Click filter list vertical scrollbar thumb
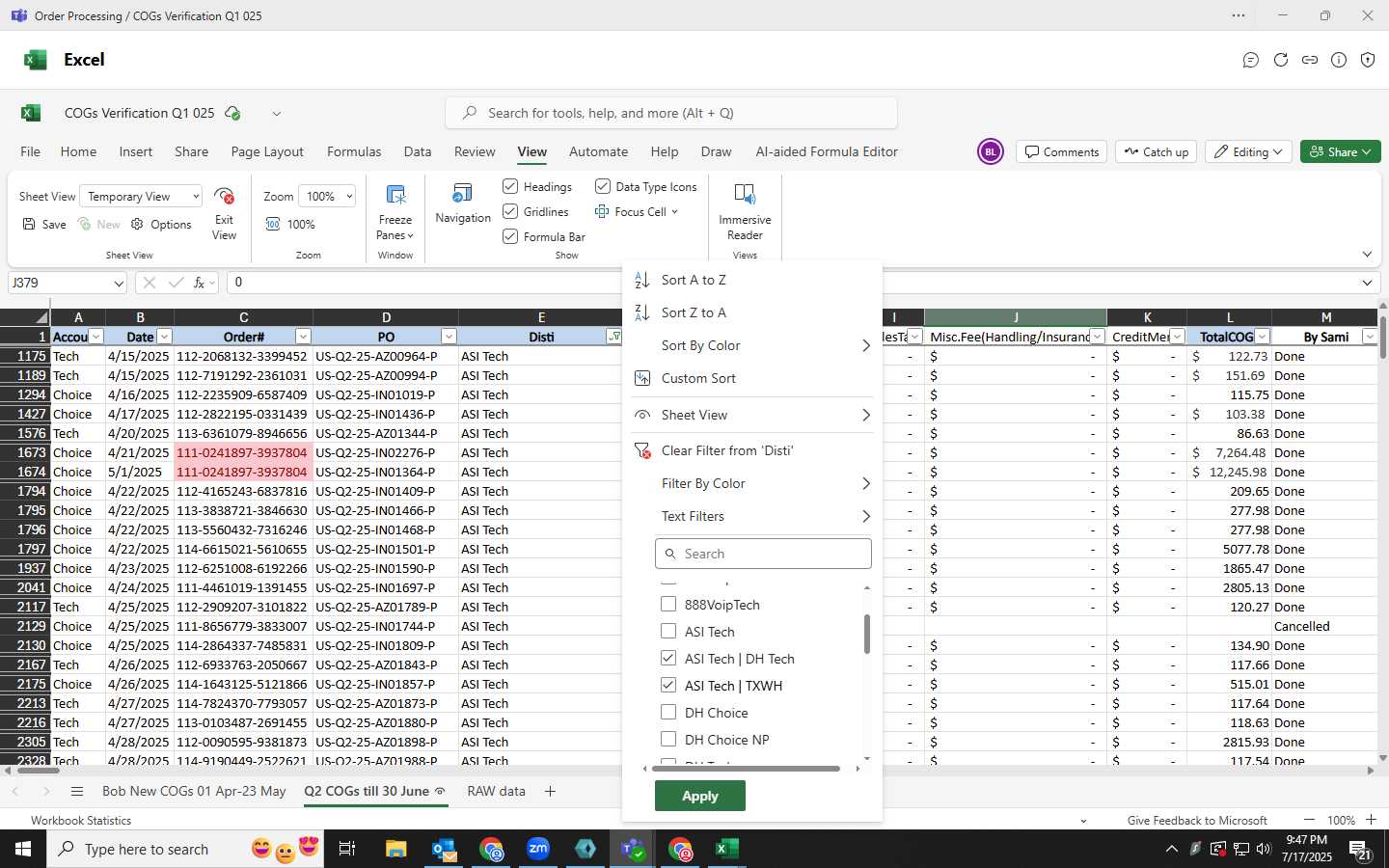 (867, 634)
